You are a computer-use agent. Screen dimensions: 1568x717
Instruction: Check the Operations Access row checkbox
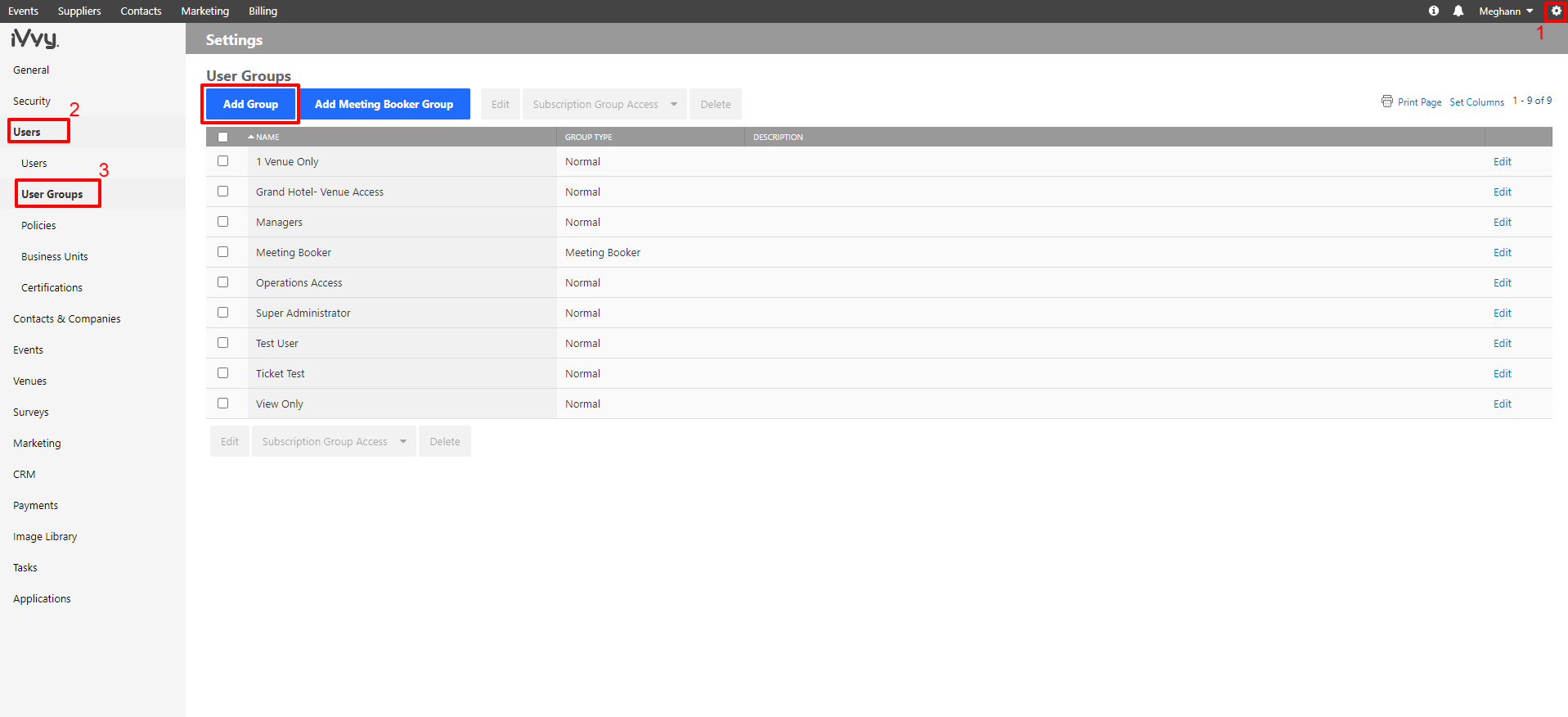coord(222,282)
